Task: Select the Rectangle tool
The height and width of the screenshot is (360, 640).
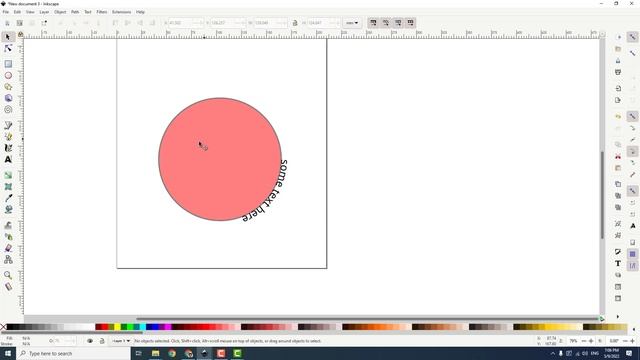Action: click(x=8, y=64)
